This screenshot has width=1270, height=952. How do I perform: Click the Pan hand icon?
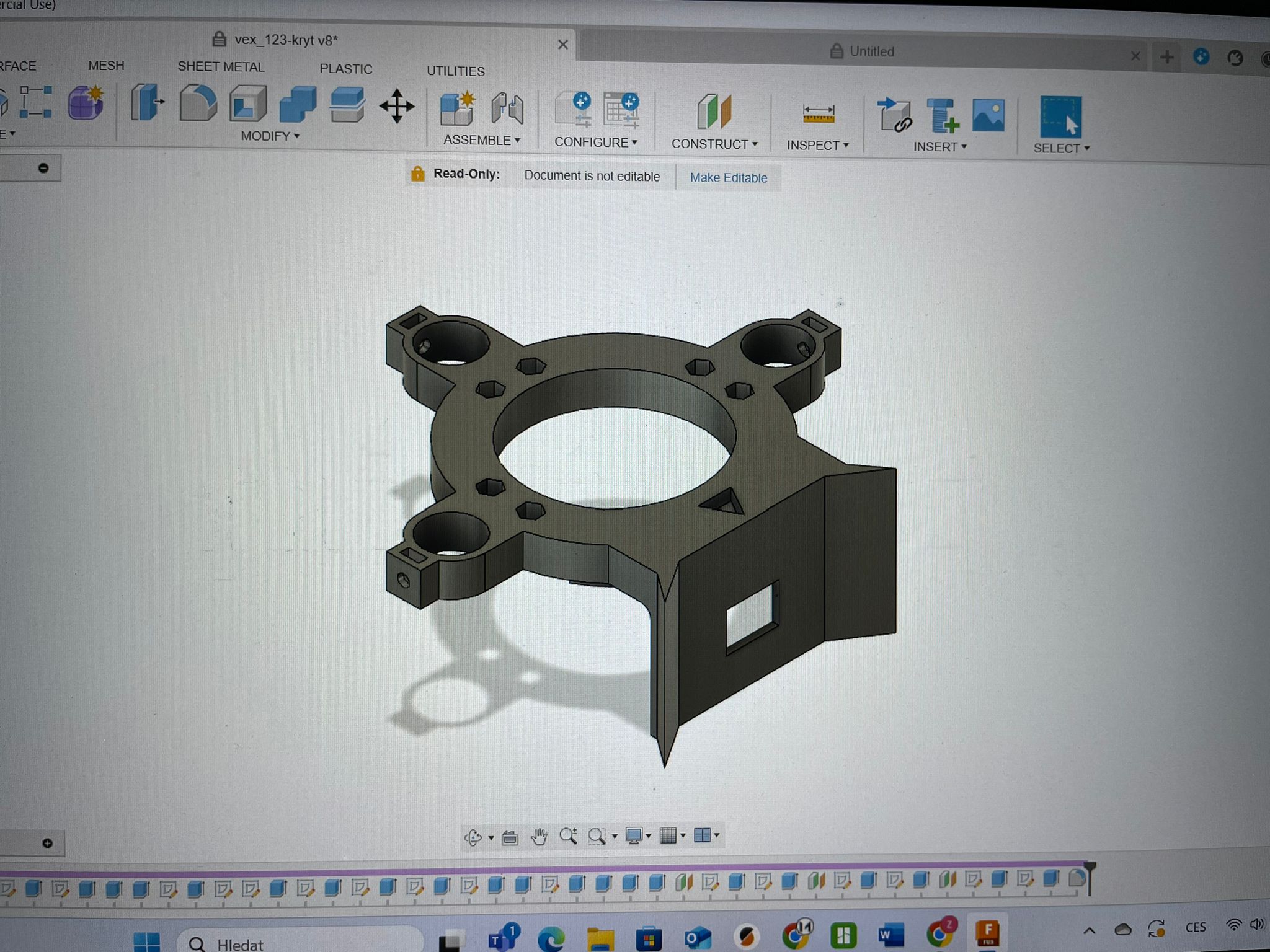pos(540,837)
